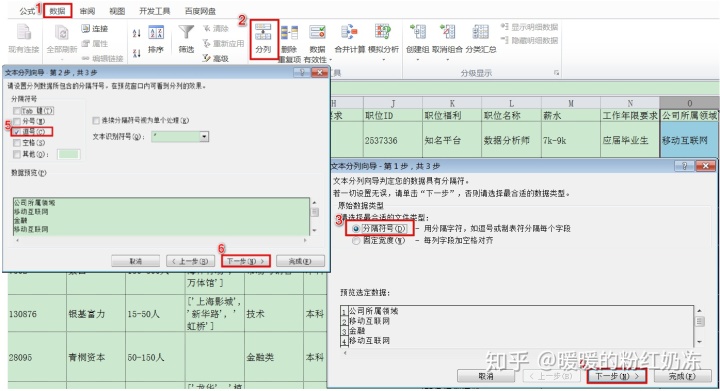The height and width of the screenshot is (391, 720).
Task: Check 连续分隔符号视为单个处理 checkbox
Action: point(96,120)
